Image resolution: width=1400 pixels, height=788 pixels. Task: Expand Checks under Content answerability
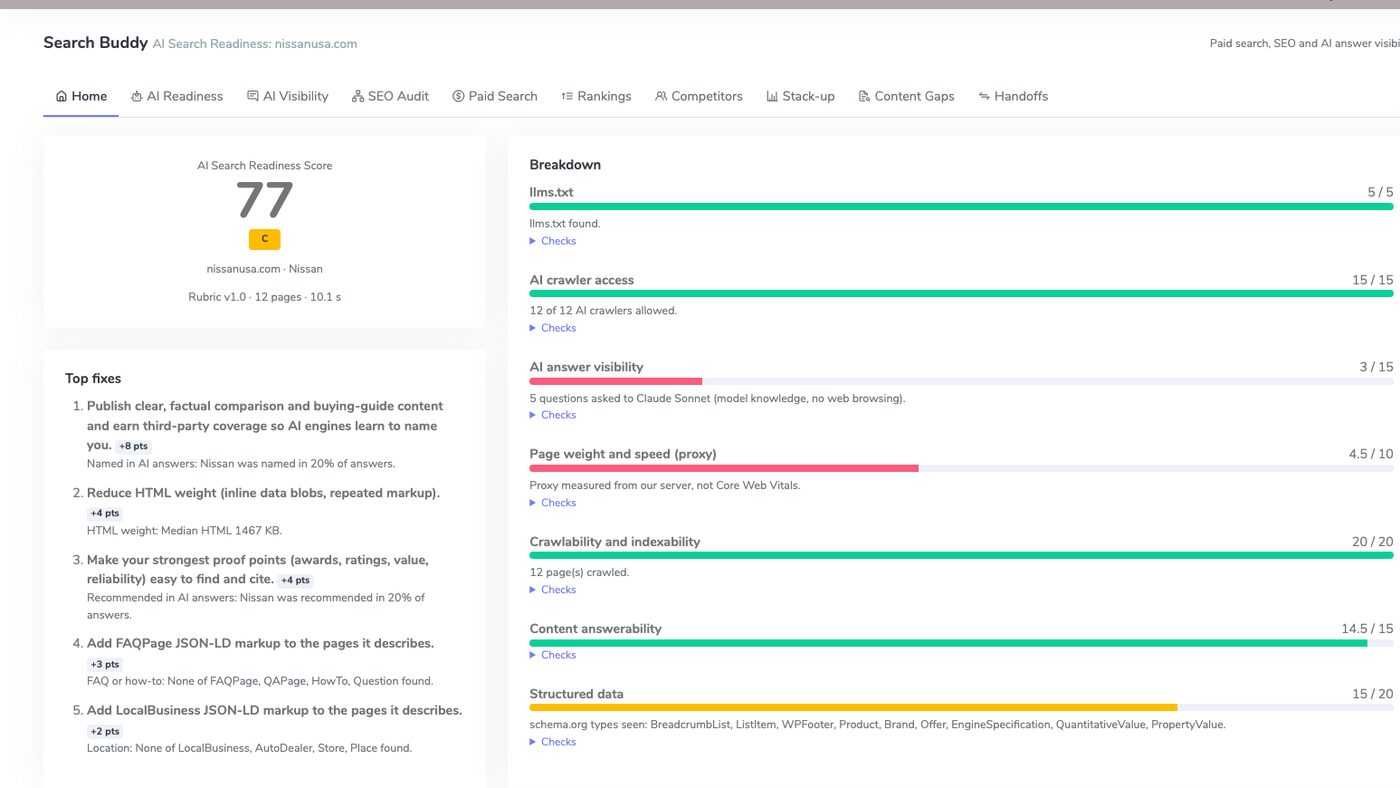tap(553, 655)
